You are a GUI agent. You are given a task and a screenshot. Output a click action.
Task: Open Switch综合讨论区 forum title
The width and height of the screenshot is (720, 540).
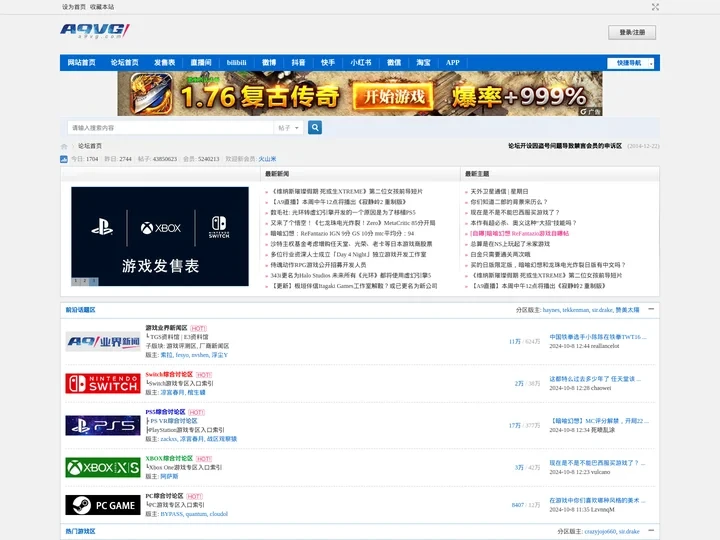169,374
